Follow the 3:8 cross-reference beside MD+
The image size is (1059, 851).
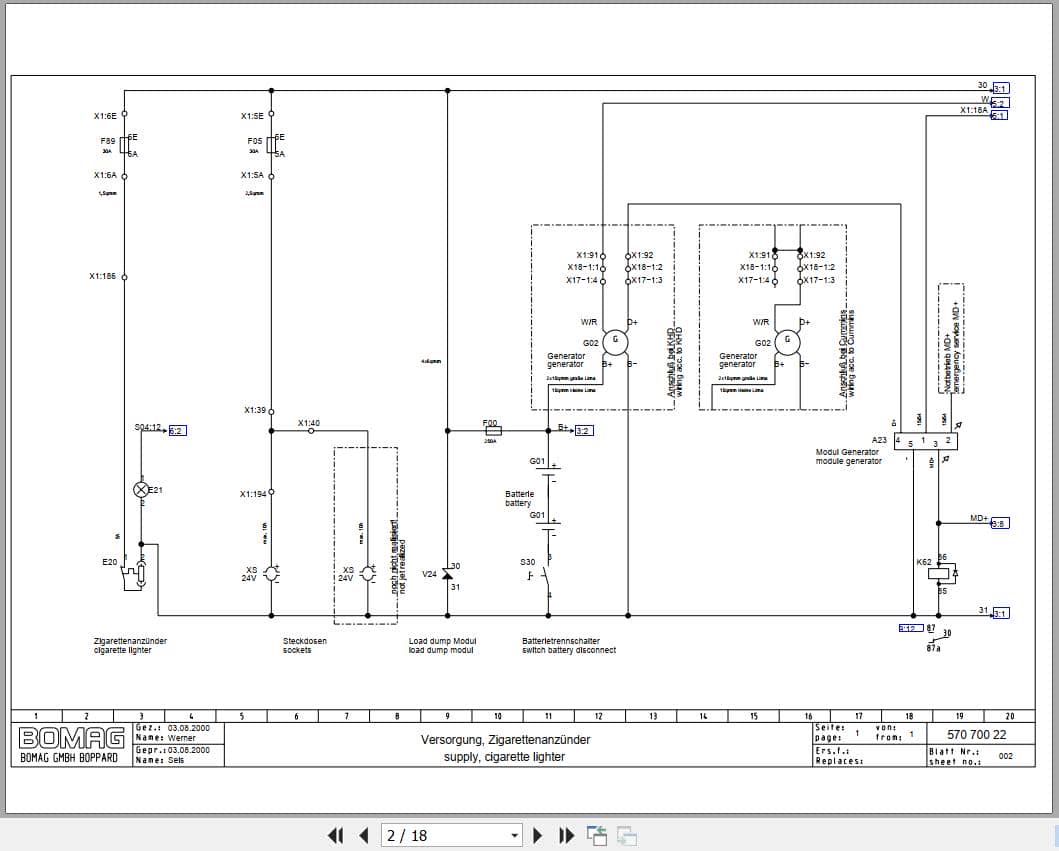[x=1000, y=523]
